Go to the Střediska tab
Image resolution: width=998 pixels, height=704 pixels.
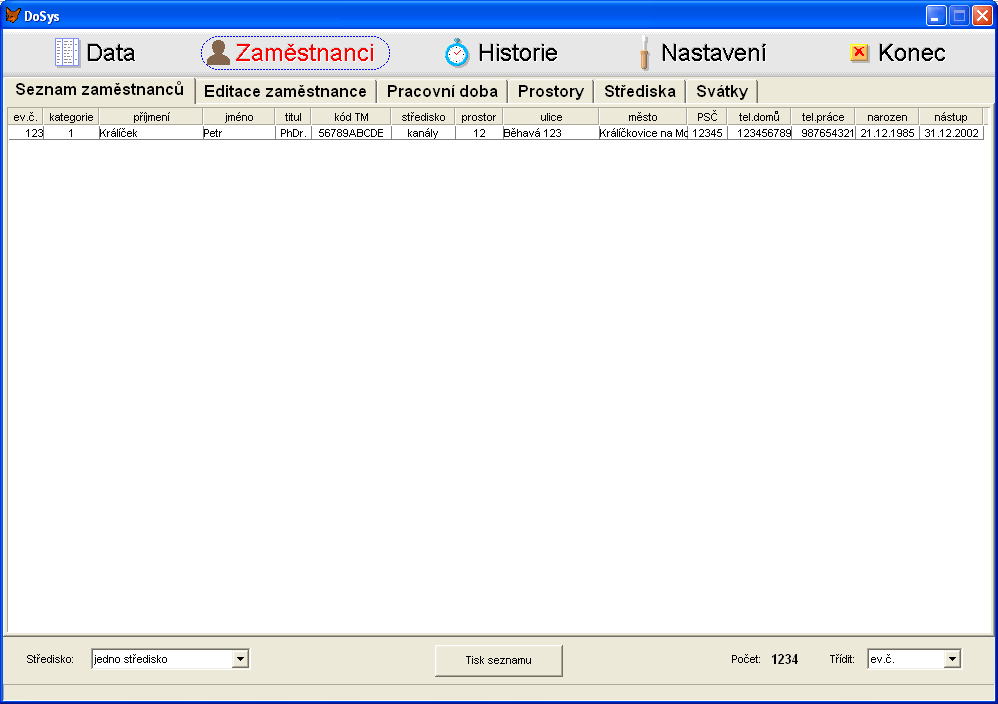[640, 91]
